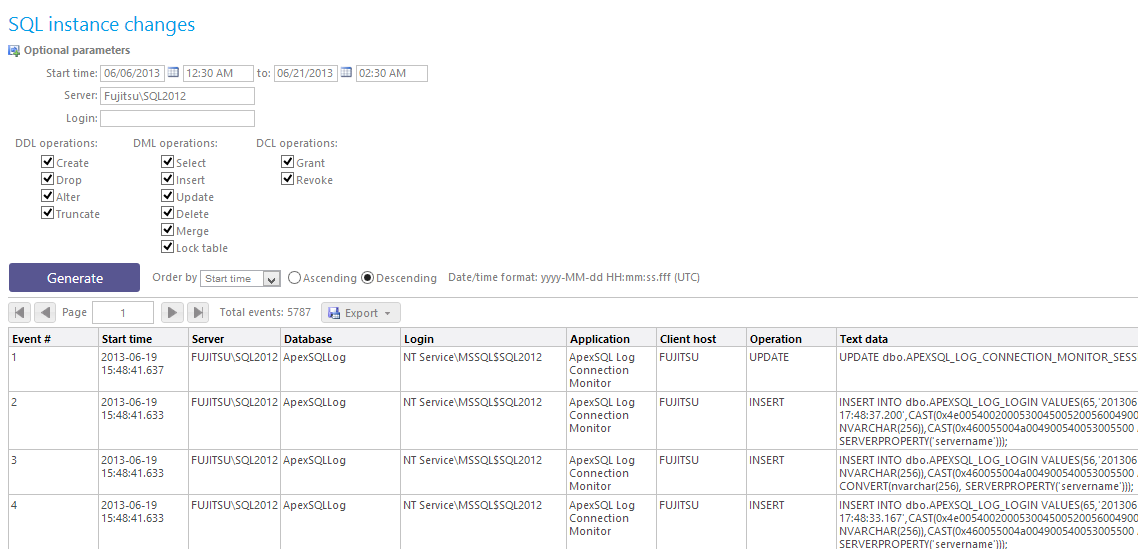This screenshot has width=1138, height=549.
Task: Select UPDATE operation cell in event 1
Action: [x=791, y=370]
